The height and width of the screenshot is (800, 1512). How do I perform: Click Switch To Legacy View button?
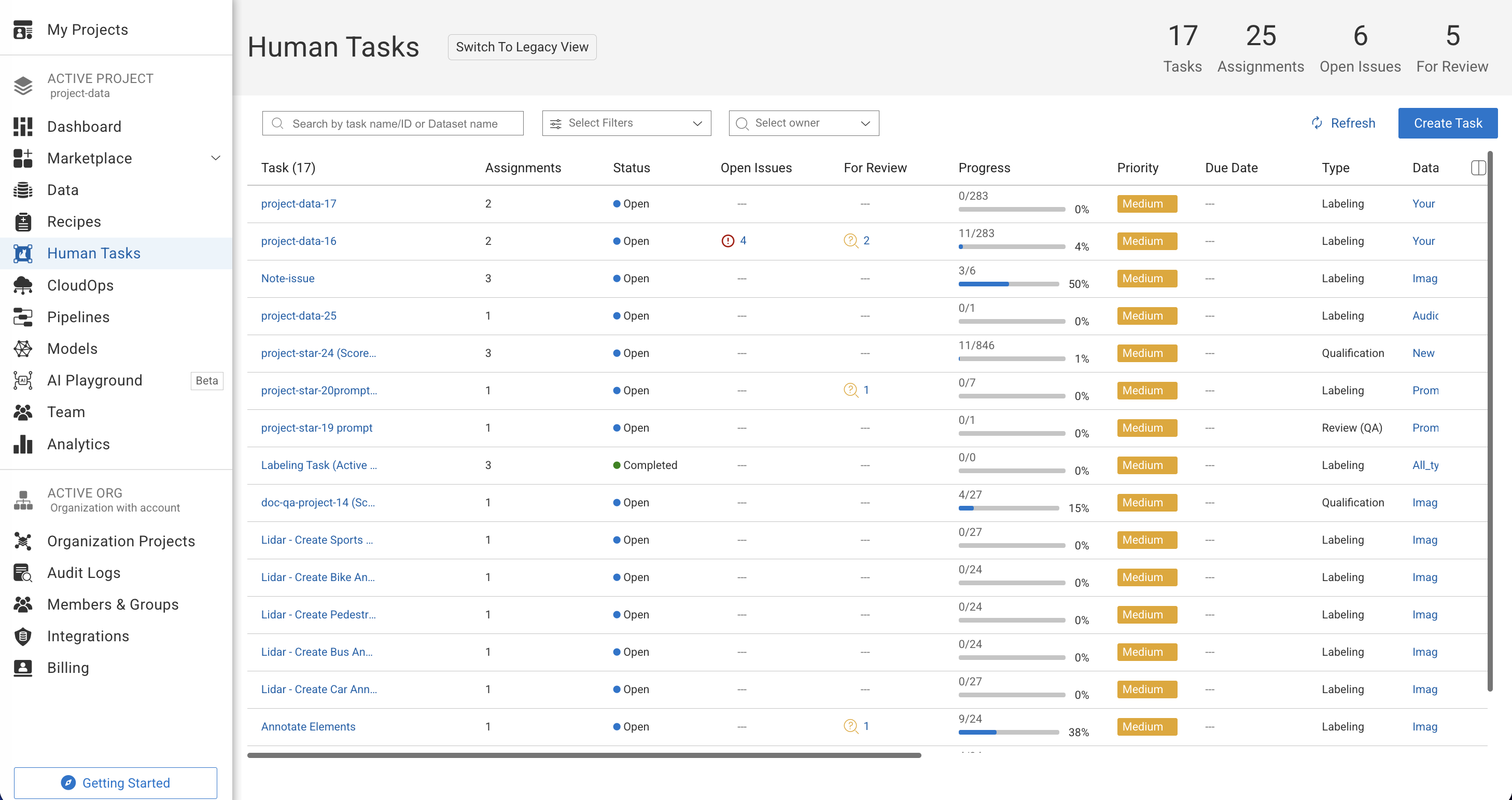[x=522, y=47]
